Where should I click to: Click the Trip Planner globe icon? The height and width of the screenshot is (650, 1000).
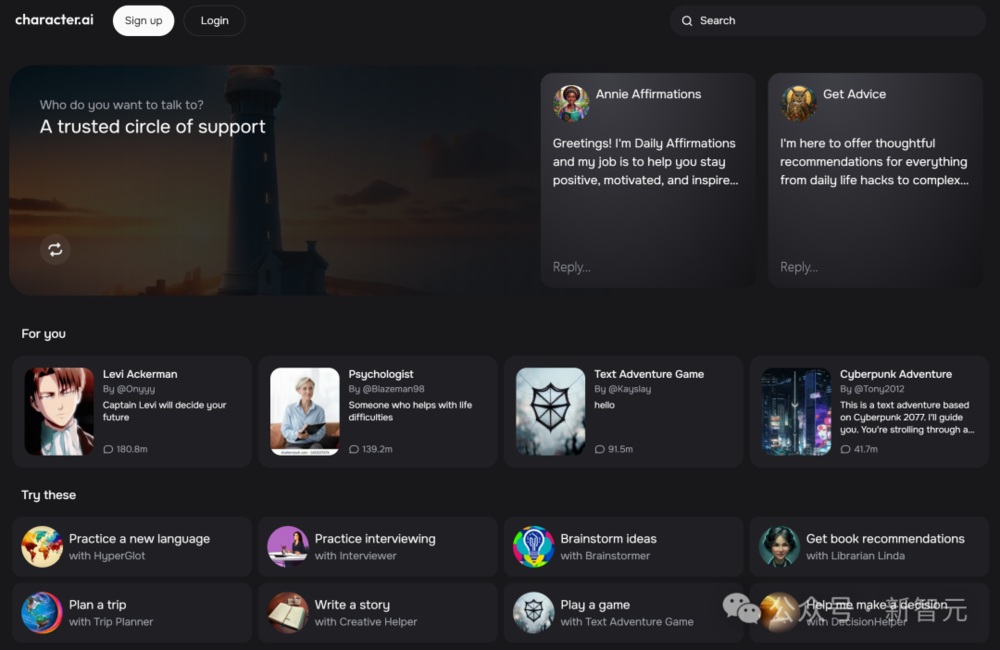point(42,612)
